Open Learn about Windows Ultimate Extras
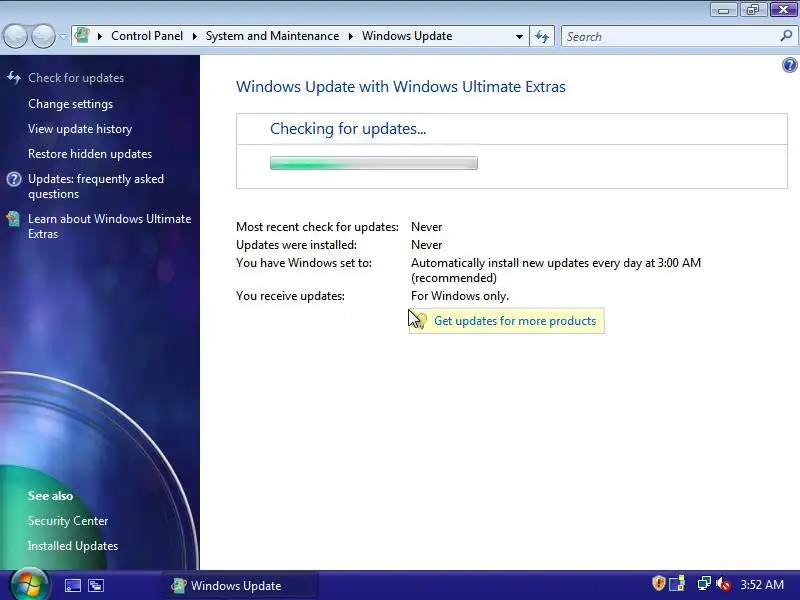Viewport: 800px width, 600px height. click(110, 226)
